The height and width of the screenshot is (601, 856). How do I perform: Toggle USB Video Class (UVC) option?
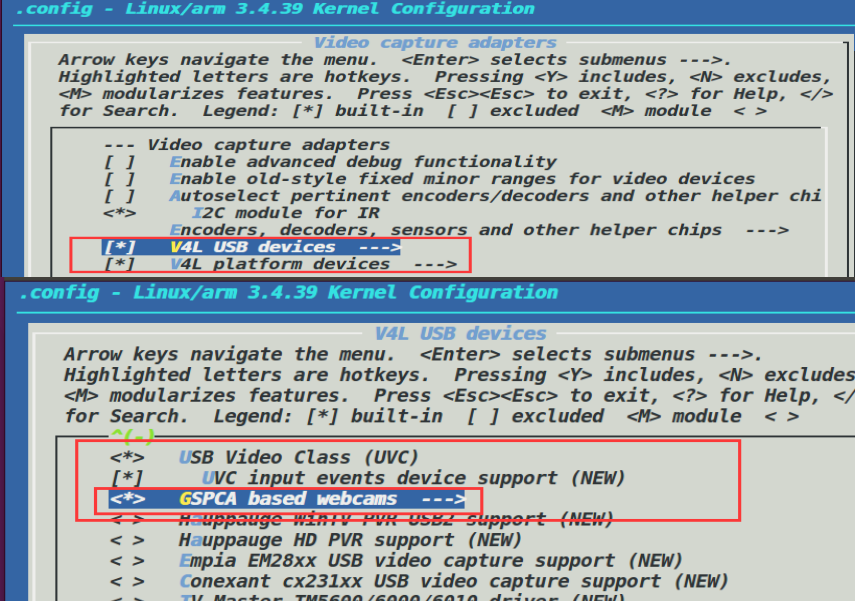(264, 457)
